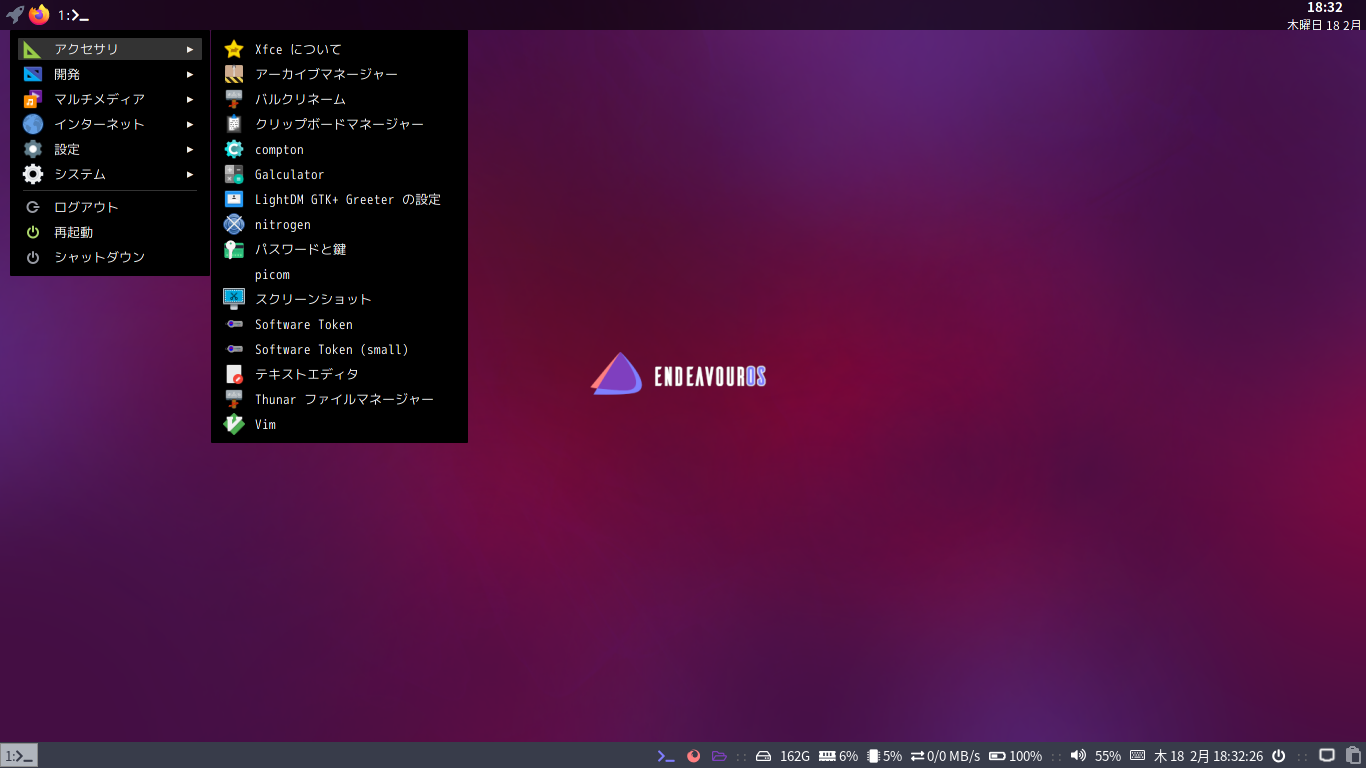Screen dimensions: 1366x768
Task: Launch nitrogen wallpaper setter
Action: (339, 224)
